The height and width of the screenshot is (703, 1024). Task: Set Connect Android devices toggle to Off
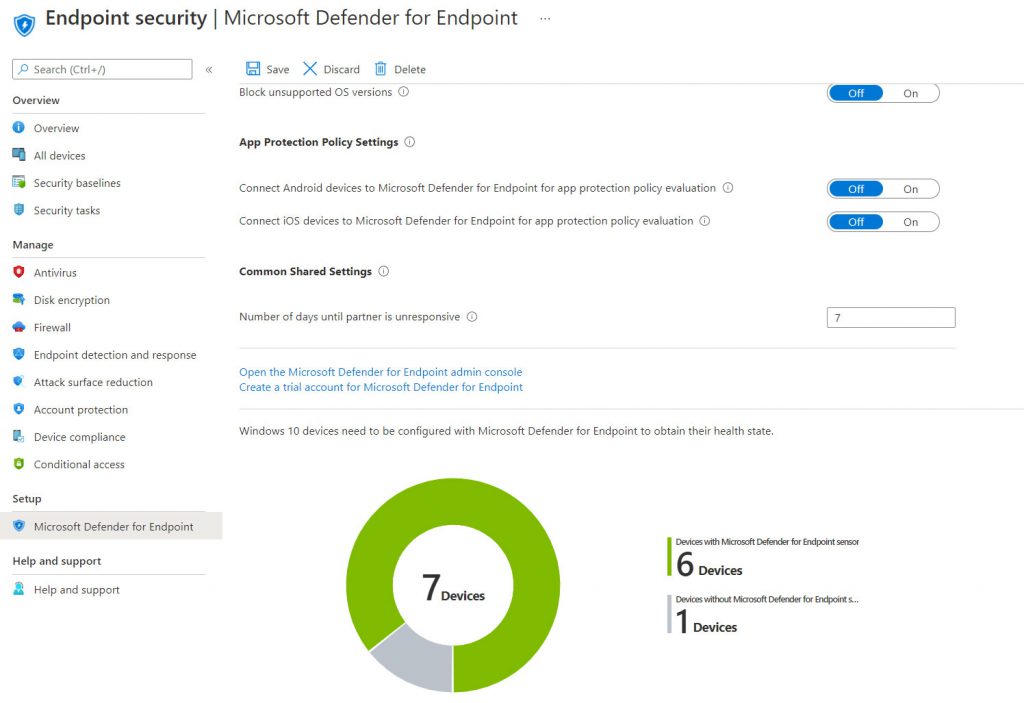856,189
